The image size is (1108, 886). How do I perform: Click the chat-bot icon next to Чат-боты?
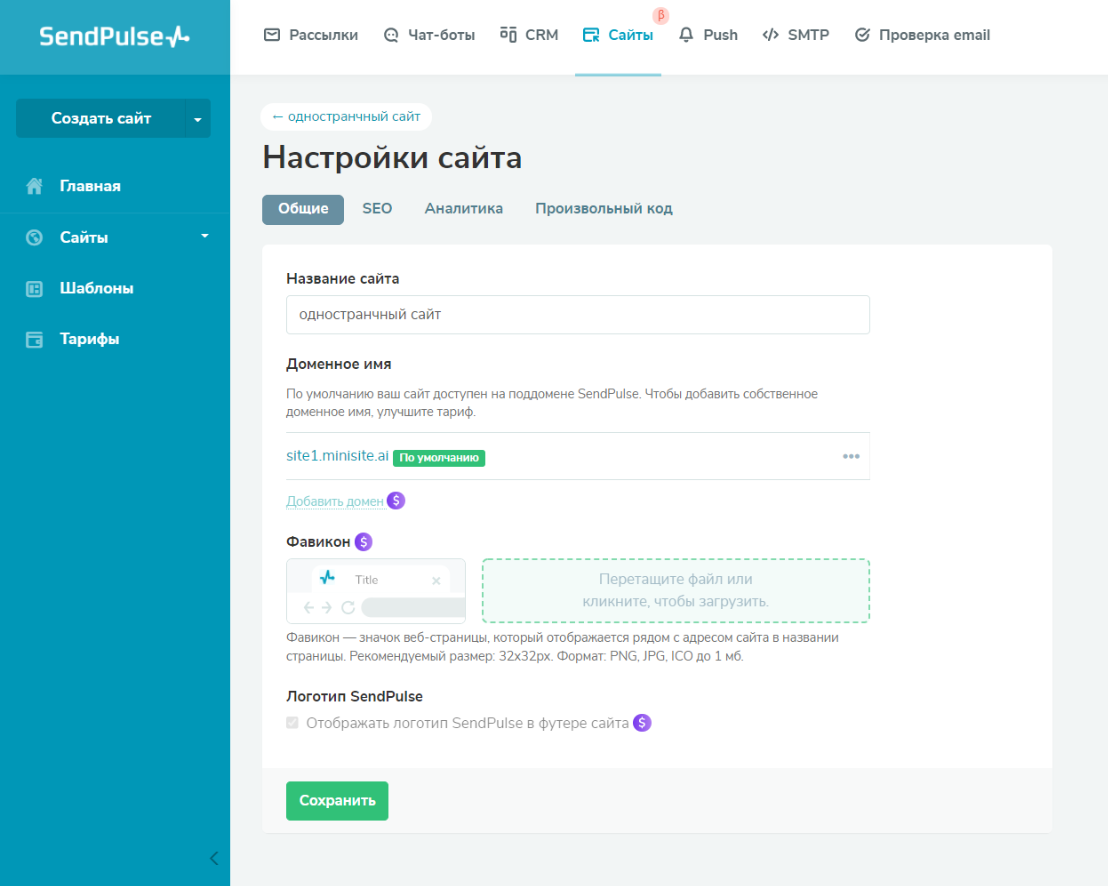[391, 35]
